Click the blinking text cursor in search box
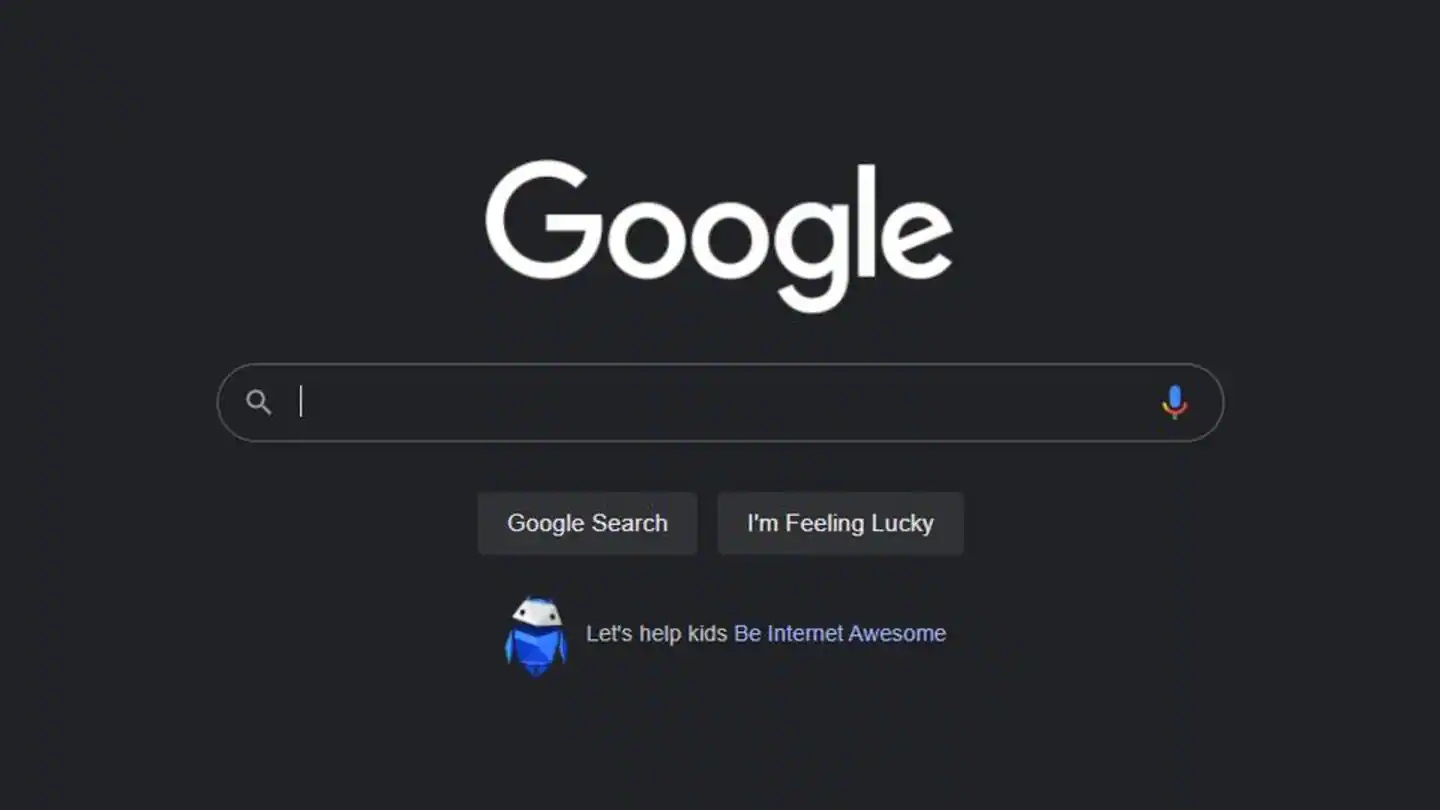Image resolution: width=1440 pixels, height=810 pixels. tap(301, 402)
